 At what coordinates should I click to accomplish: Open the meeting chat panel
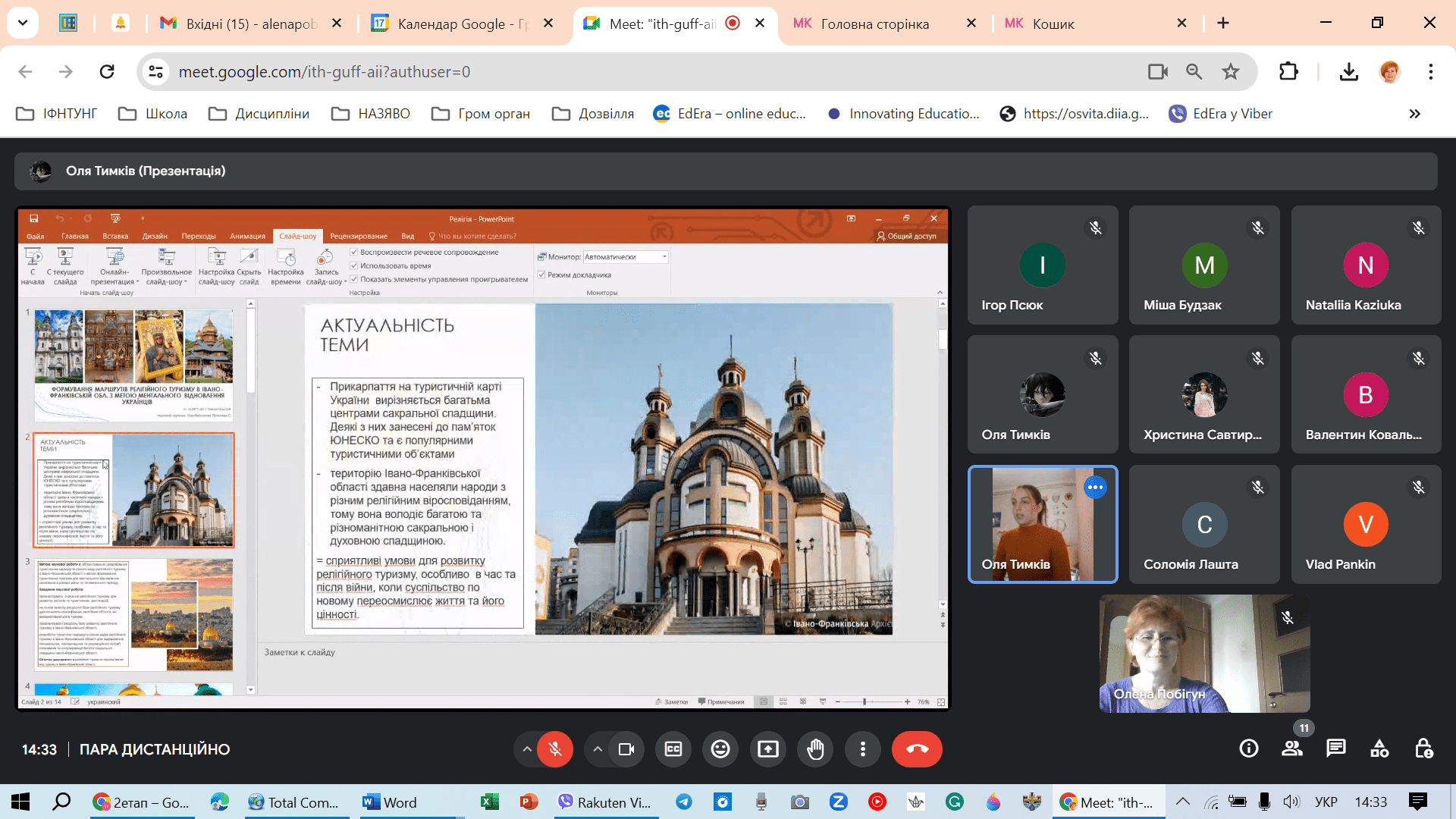[1336, 749]
